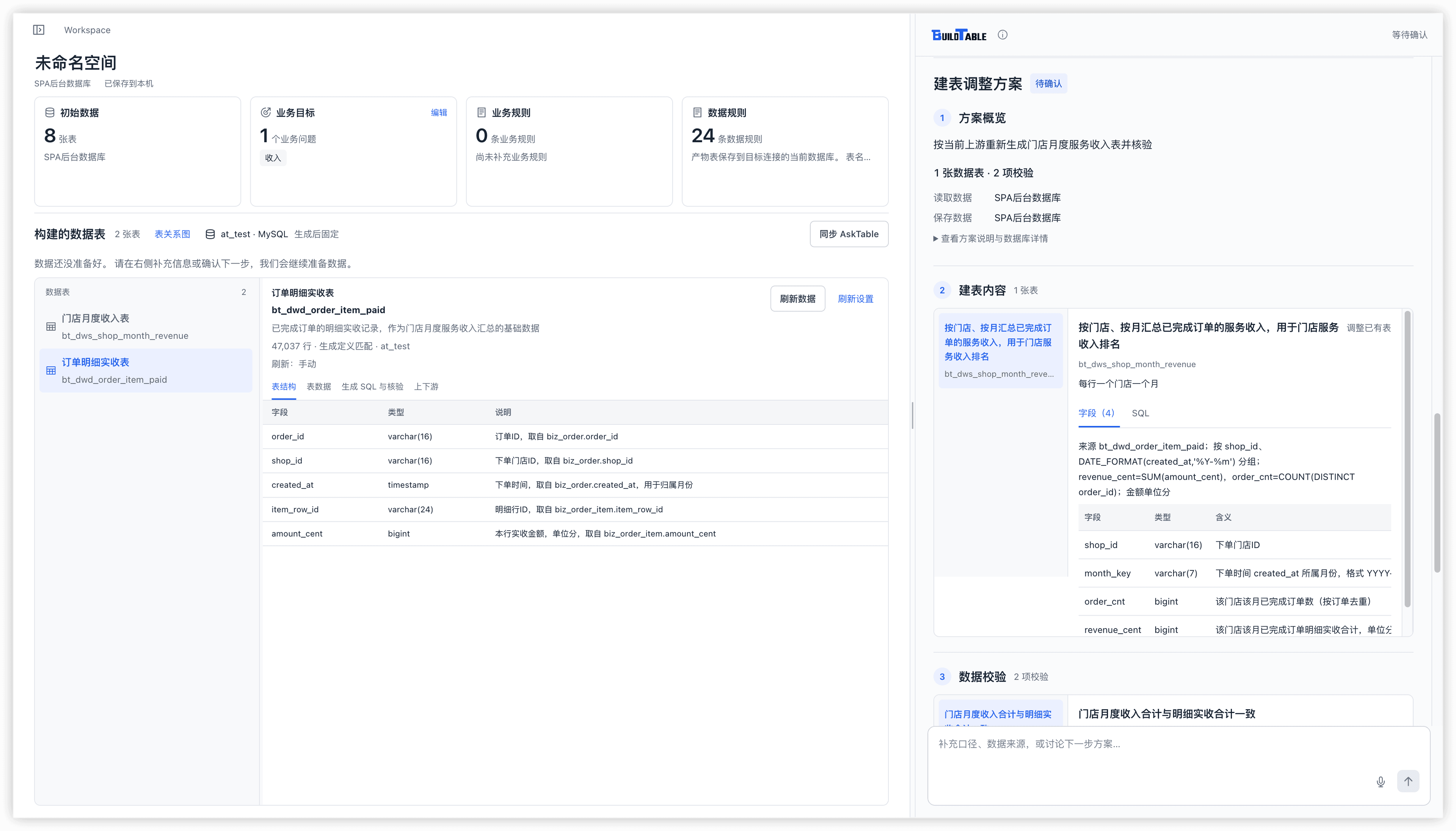Viewport: 1456px width, 831px height.
Task: Open 刷新设置 link
Action: [855, 299]
